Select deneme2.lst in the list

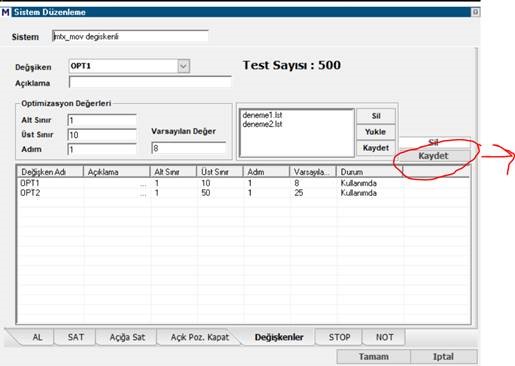pos(262,124)
